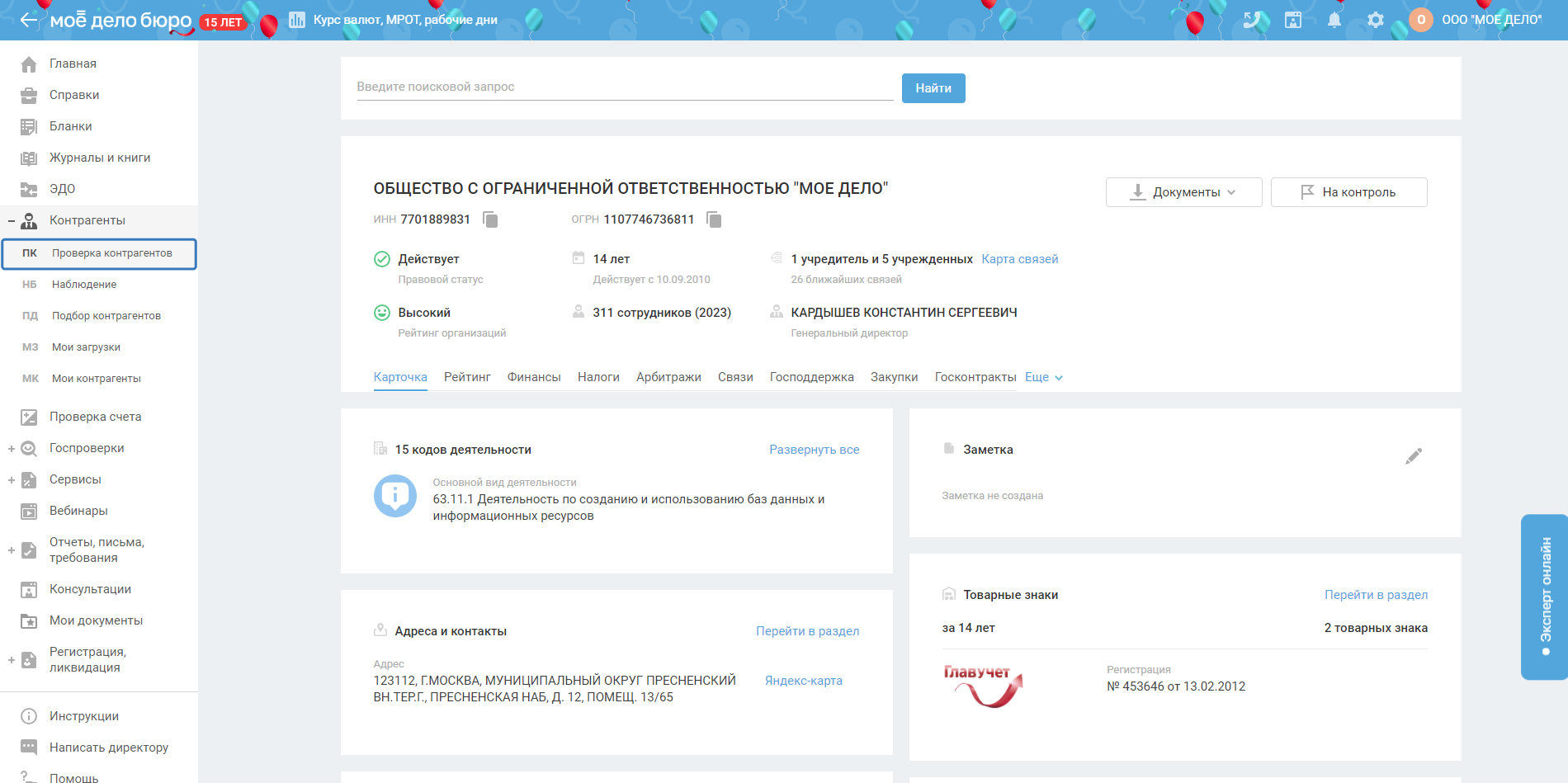Switch to the Закупки tab
1568x783 pixels.
pos(895,377)
